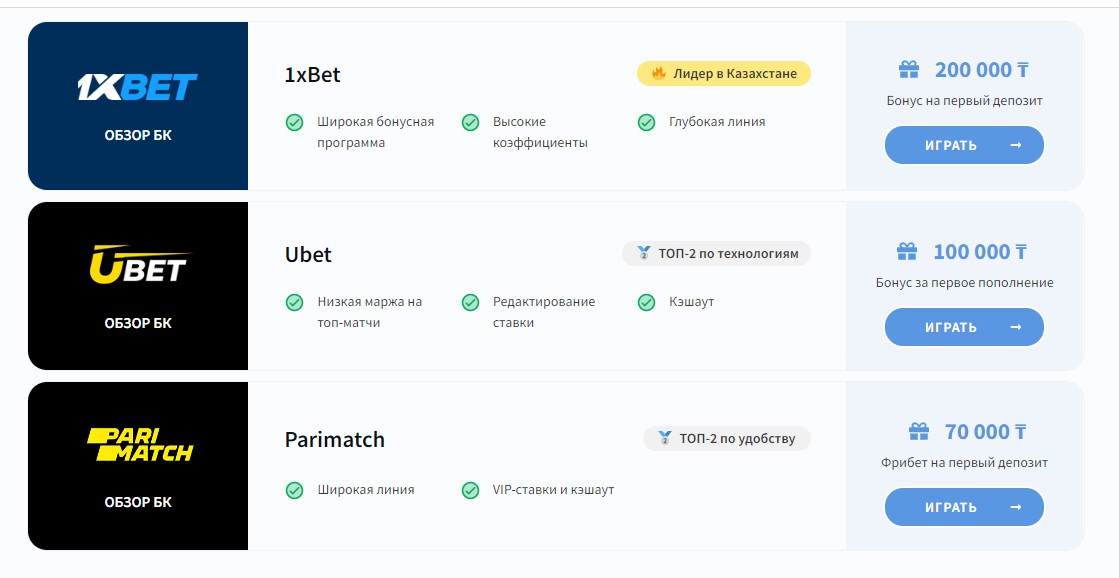Click the 1xBet logo image
This screenshot has height=578, width=1119.
pyautogui.click(x=138, y=87)
